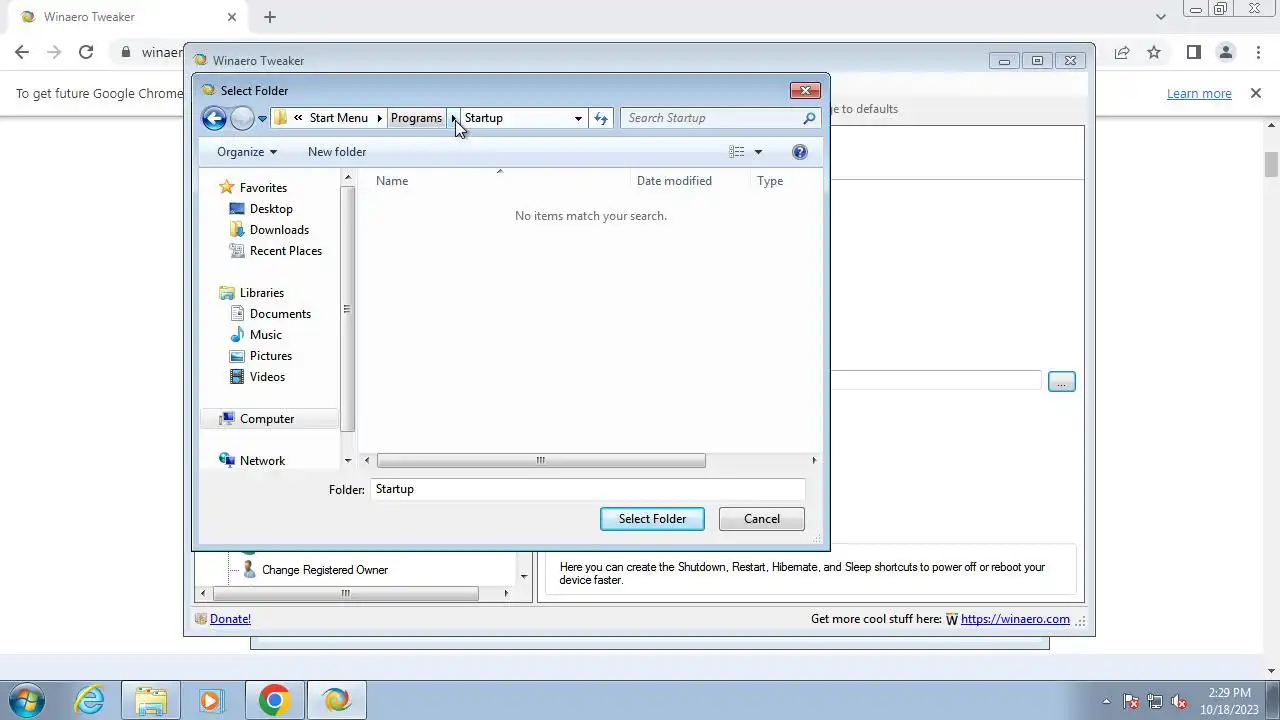Open Google Chrome from taskbar
This screenshot has height=720, width=1280.
tap(274, 700)
